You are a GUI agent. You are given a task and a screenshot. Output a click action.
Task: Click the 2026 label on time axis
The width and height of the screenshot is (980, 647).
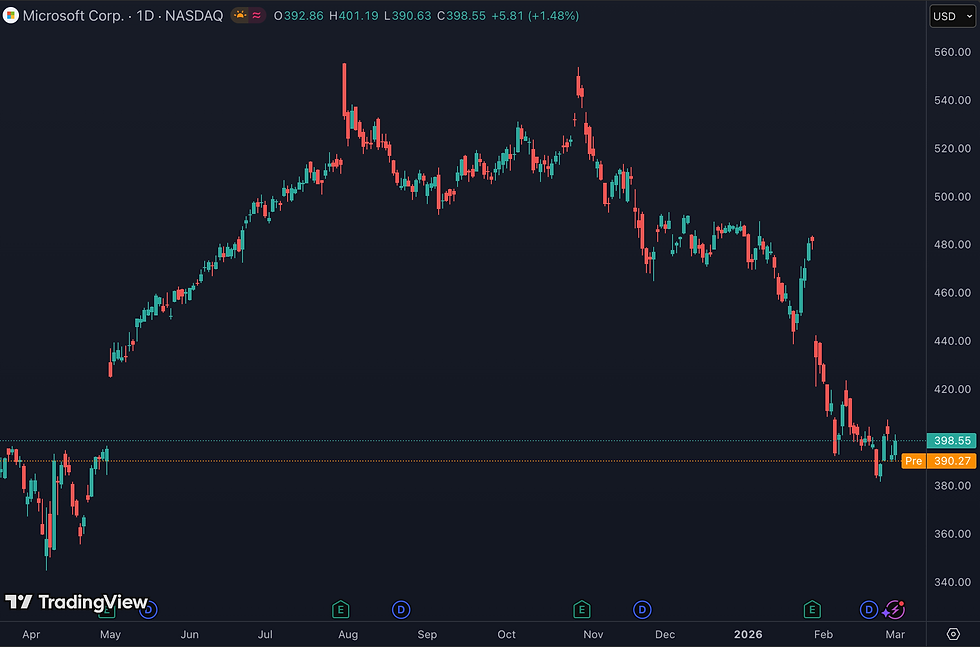pos(748,634)
